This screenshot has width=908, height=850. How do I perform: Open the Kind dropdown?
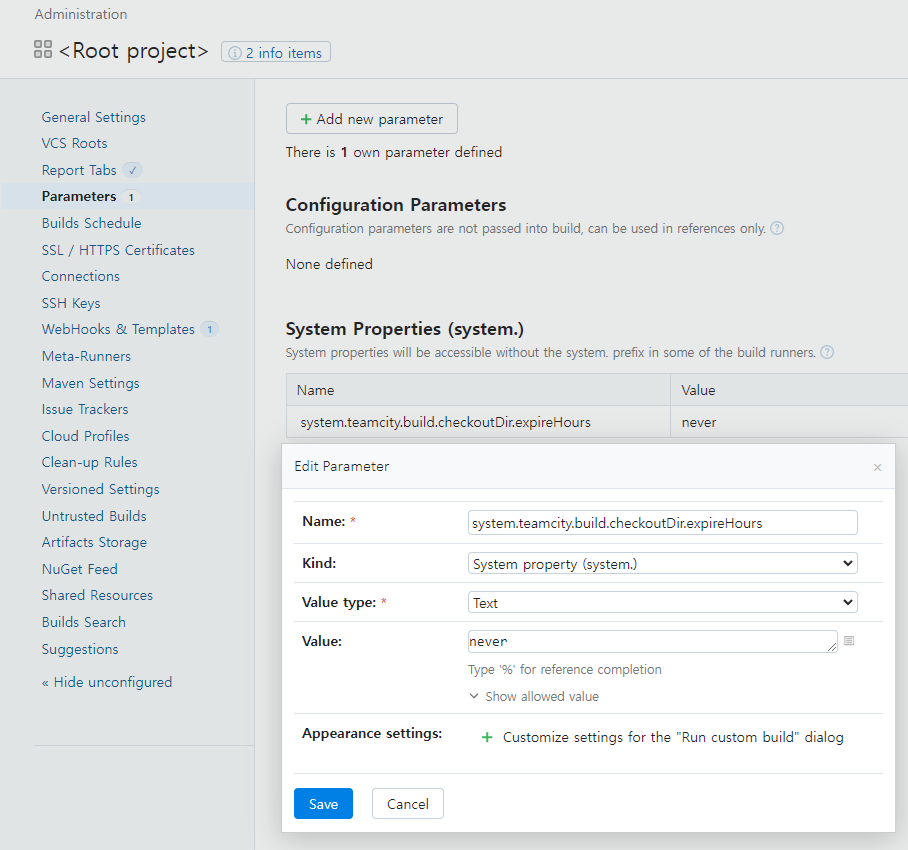point(662,564)
